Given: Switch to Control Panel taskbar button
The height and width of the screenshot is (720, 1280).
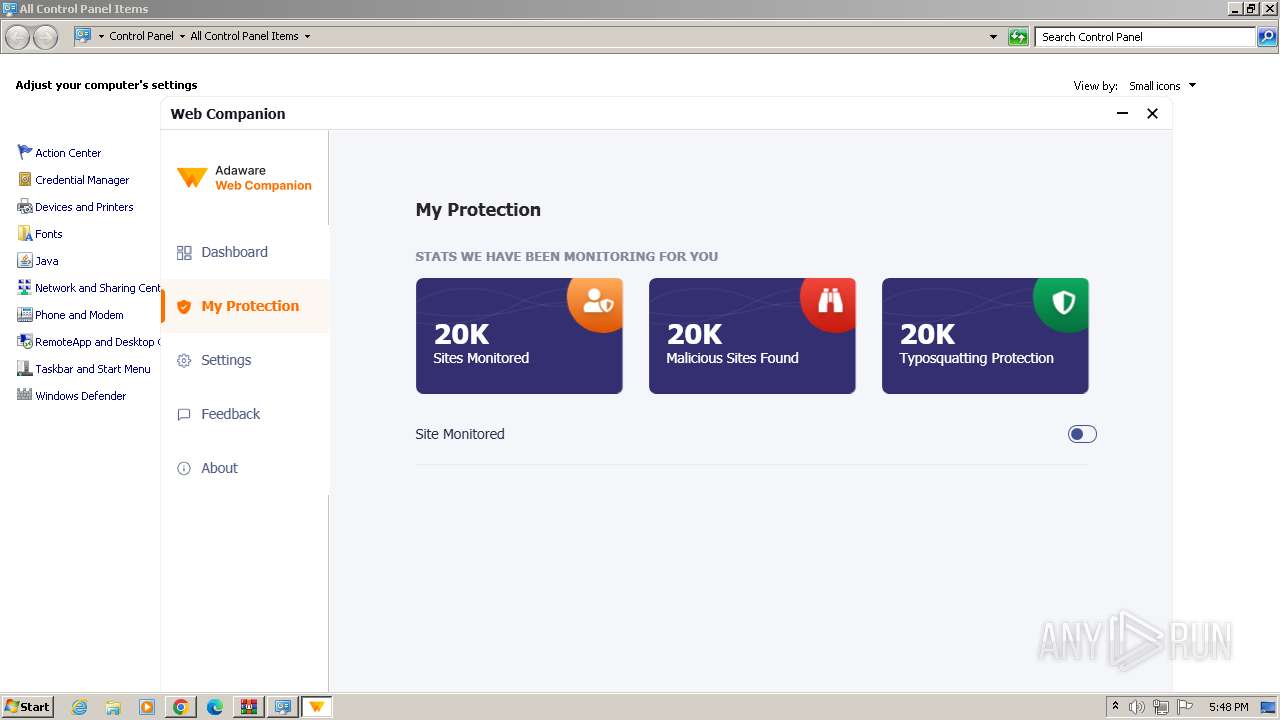Looking at the screenshot, I should [x=282, y=707].
